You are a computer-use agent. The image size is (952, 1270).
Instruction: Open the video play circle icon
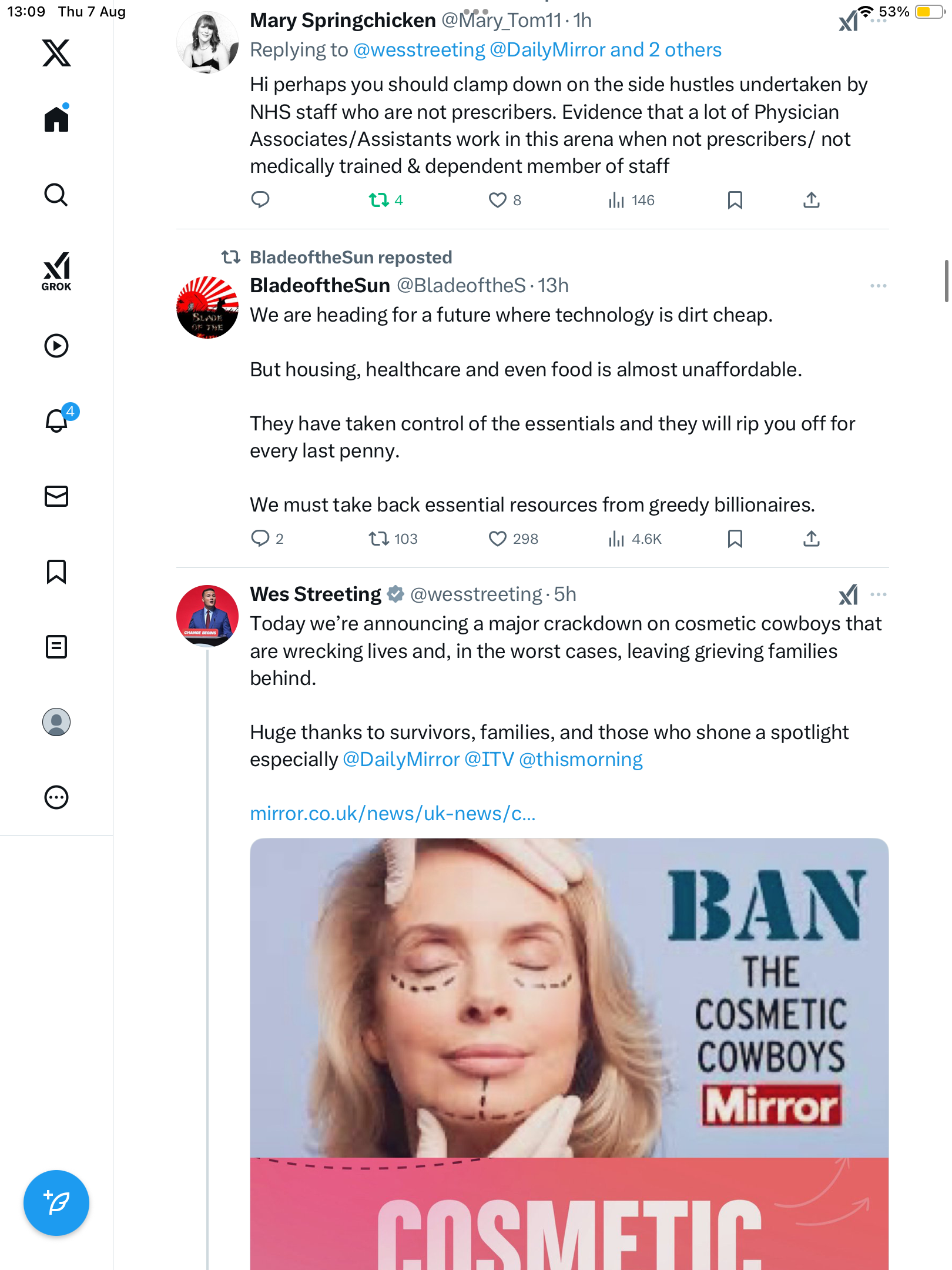pyautogui.click(x=56, y=346)
